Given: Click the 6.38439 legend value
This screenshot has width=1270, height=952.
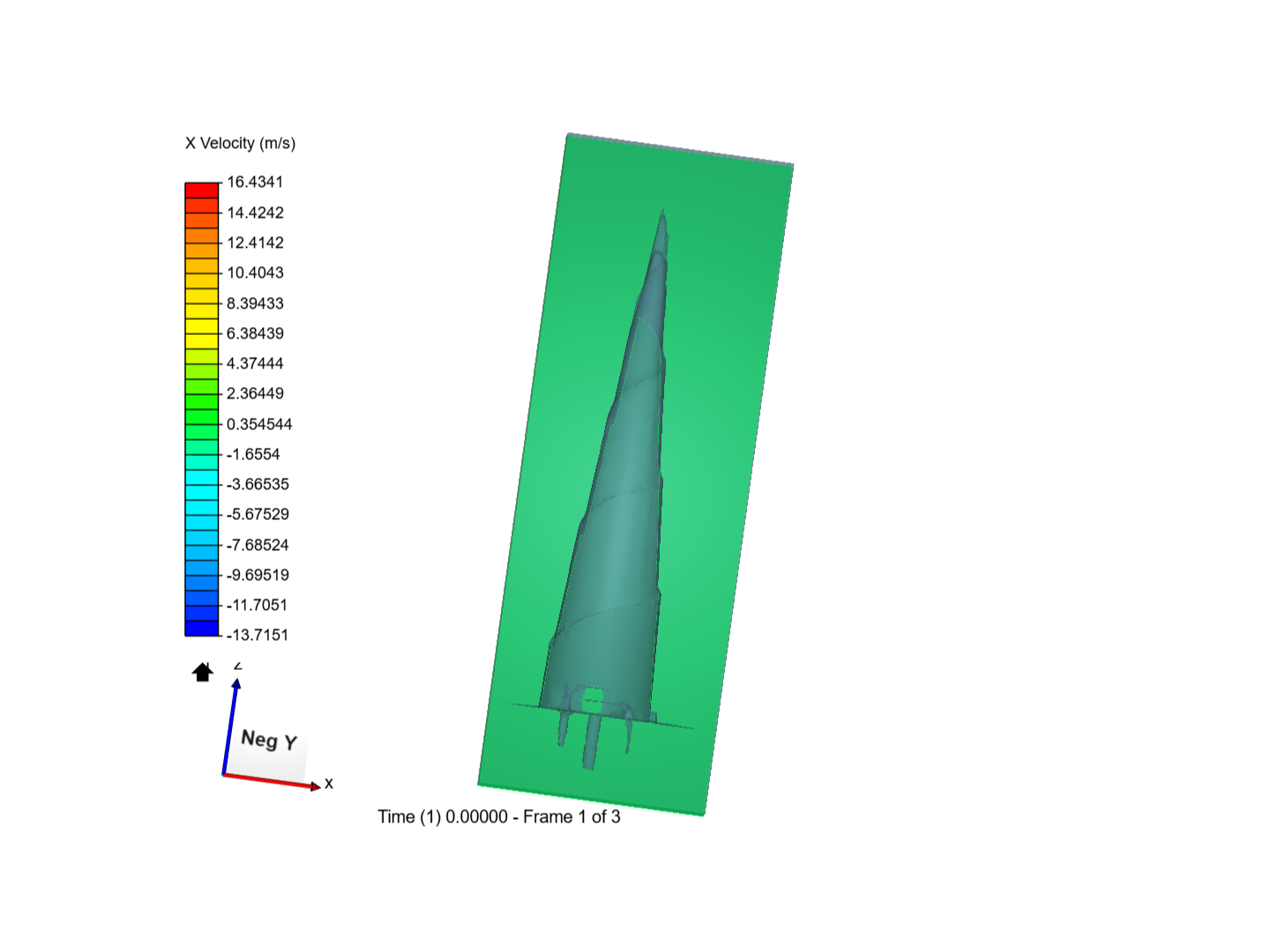Looking at the screenshot, I should point(255,333).
